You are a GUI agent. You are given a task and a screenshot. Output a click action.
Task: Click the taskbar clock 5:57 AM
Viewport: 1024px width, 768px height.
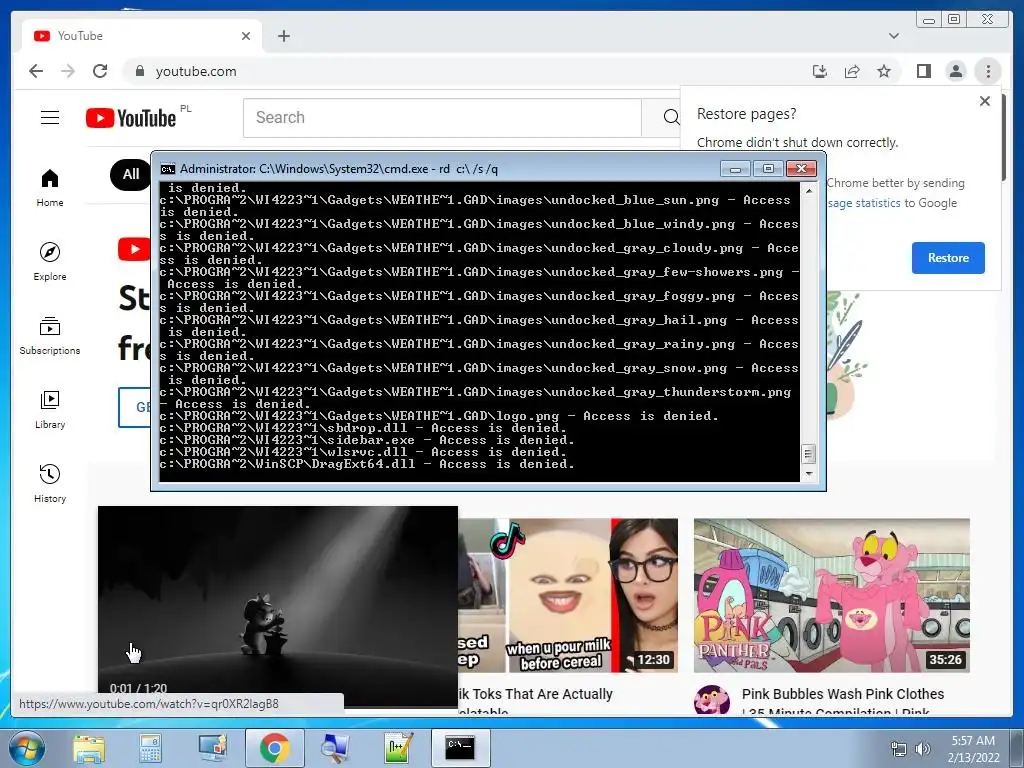pos(973,741)
